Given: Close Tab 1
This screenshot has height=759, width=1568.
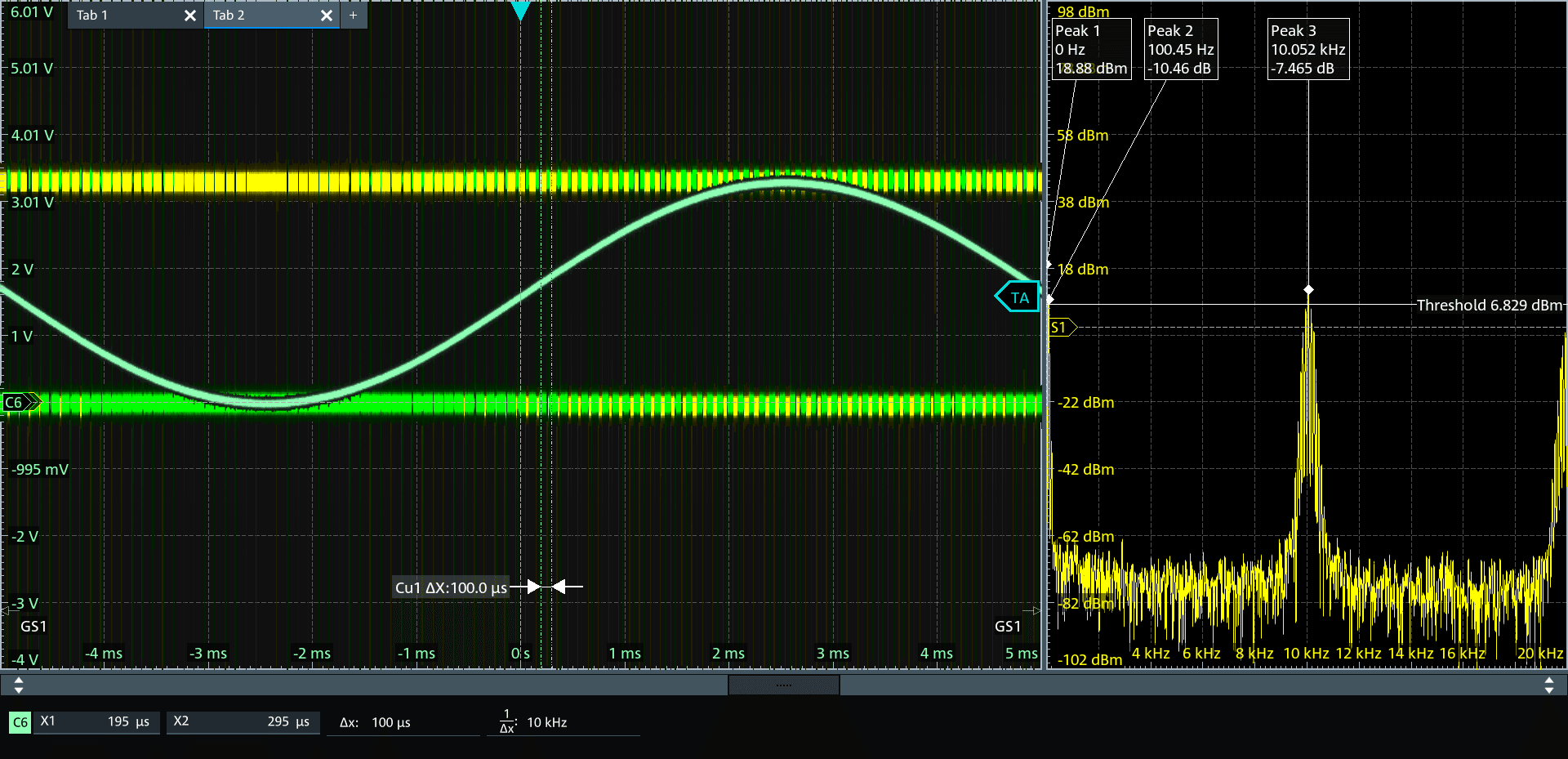Looking at the screenshot, I should coord(189,15).
